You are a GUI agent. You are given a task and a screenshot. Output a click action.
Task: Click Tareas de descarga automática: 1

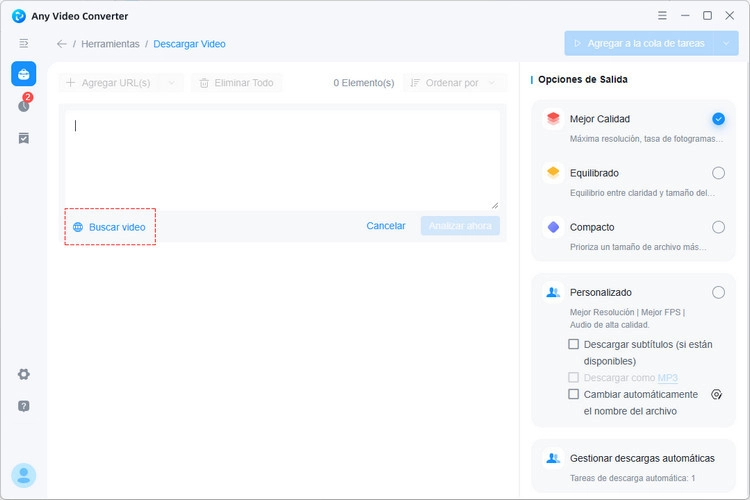(632, 478)
